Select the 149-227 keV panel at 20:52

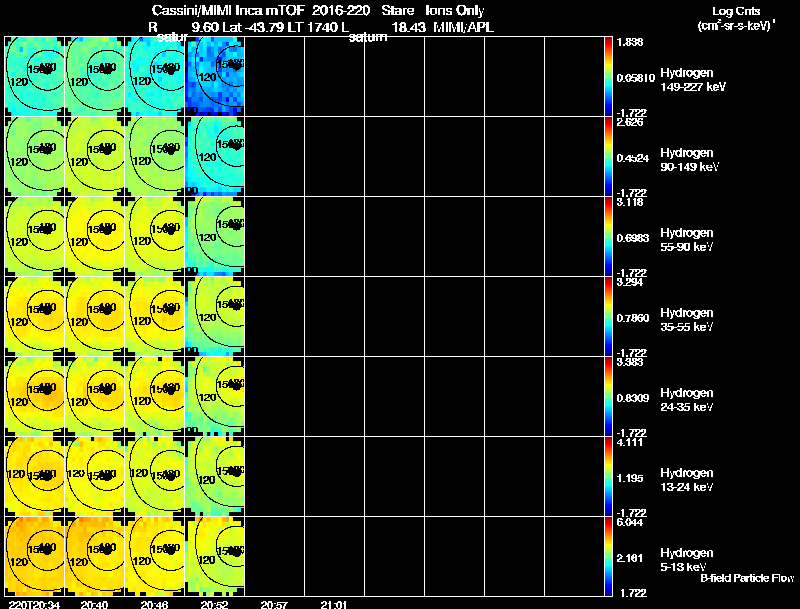[x=215, y=77]
